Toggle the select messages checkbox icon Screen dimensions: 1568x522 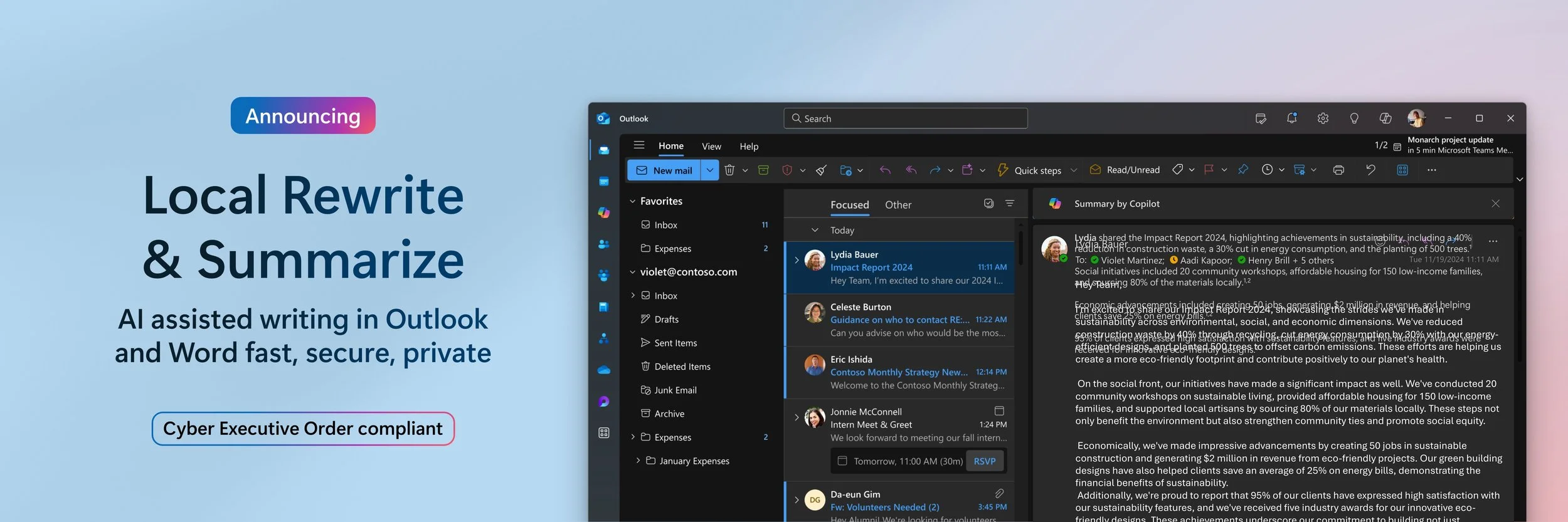[988, 204]
